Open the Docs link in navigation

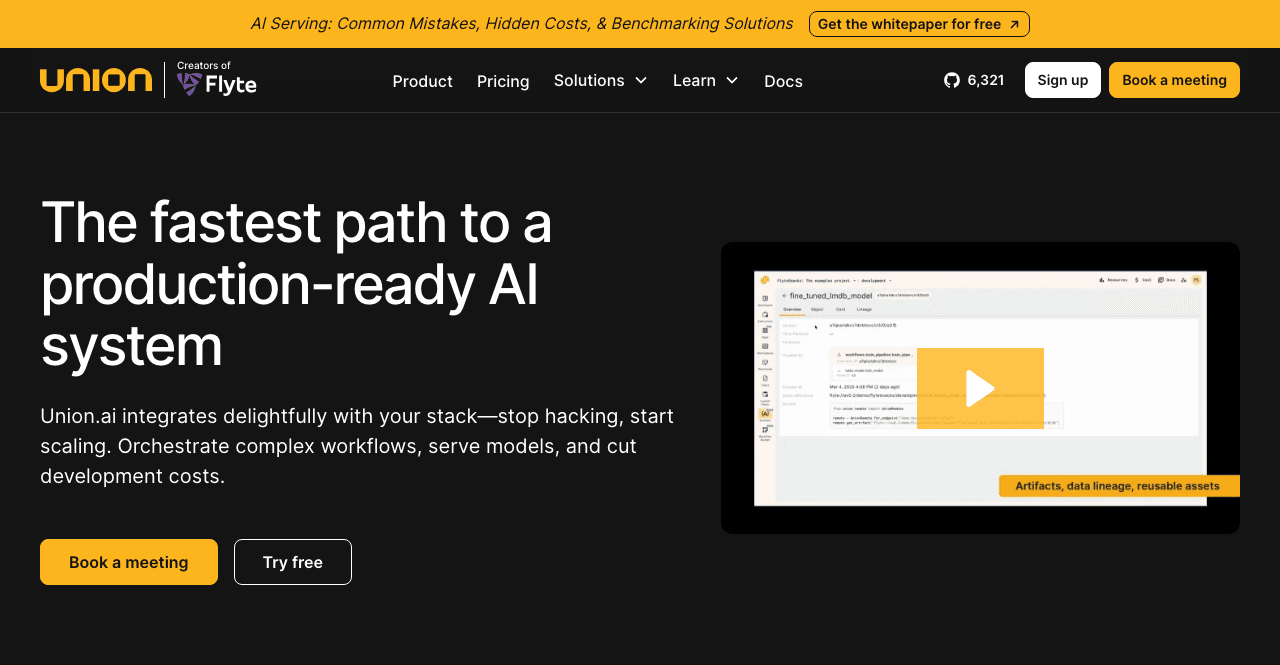[x=783, y=81]
